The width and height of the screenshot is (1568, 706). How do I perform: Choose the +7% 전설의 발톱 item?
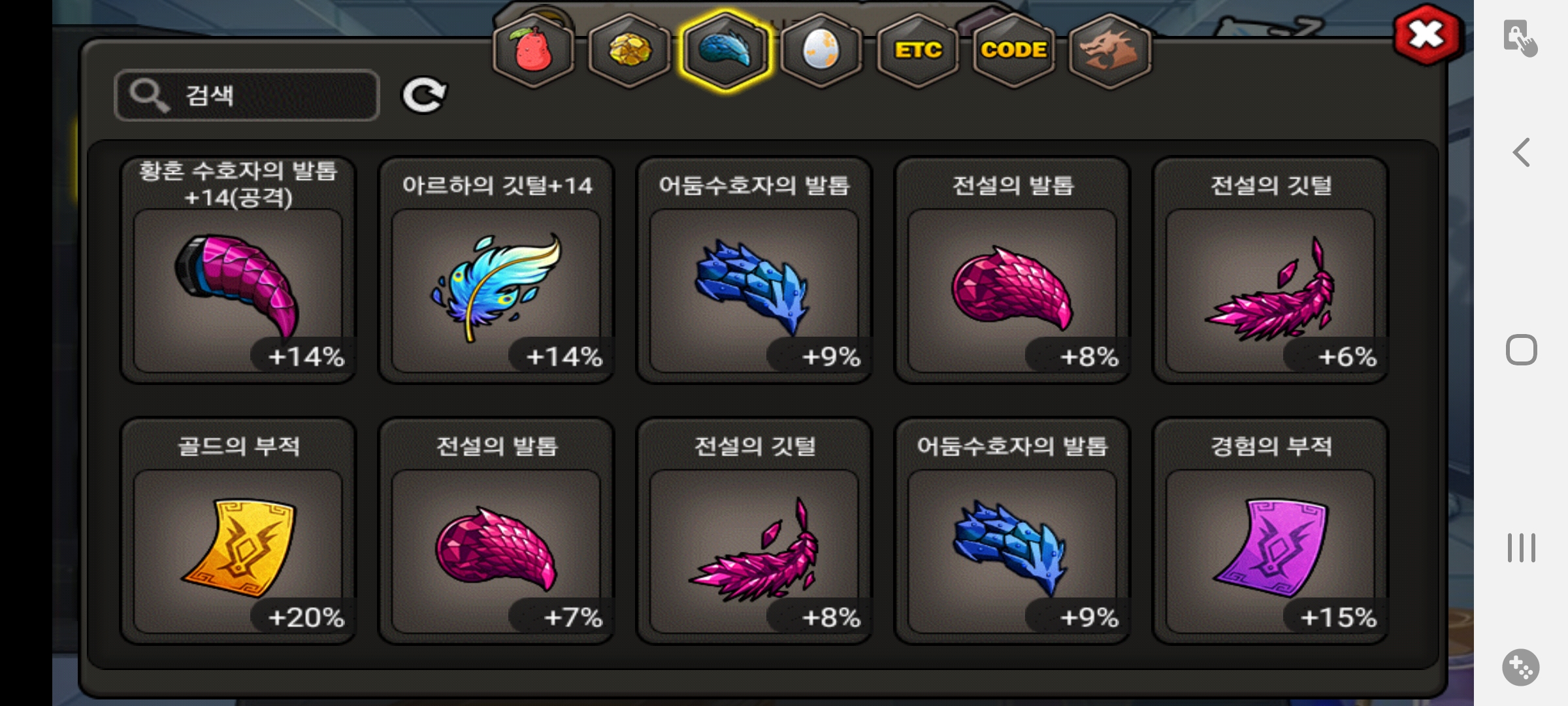(497, 531)
